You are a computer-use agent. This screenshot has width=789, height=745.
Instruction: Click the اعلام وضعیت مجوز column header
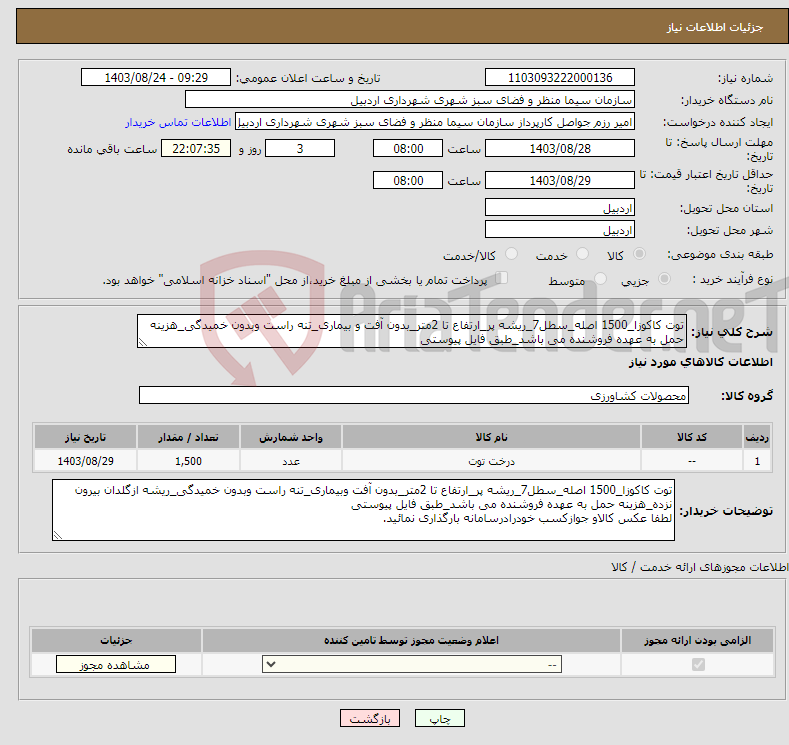pos(411,640)
